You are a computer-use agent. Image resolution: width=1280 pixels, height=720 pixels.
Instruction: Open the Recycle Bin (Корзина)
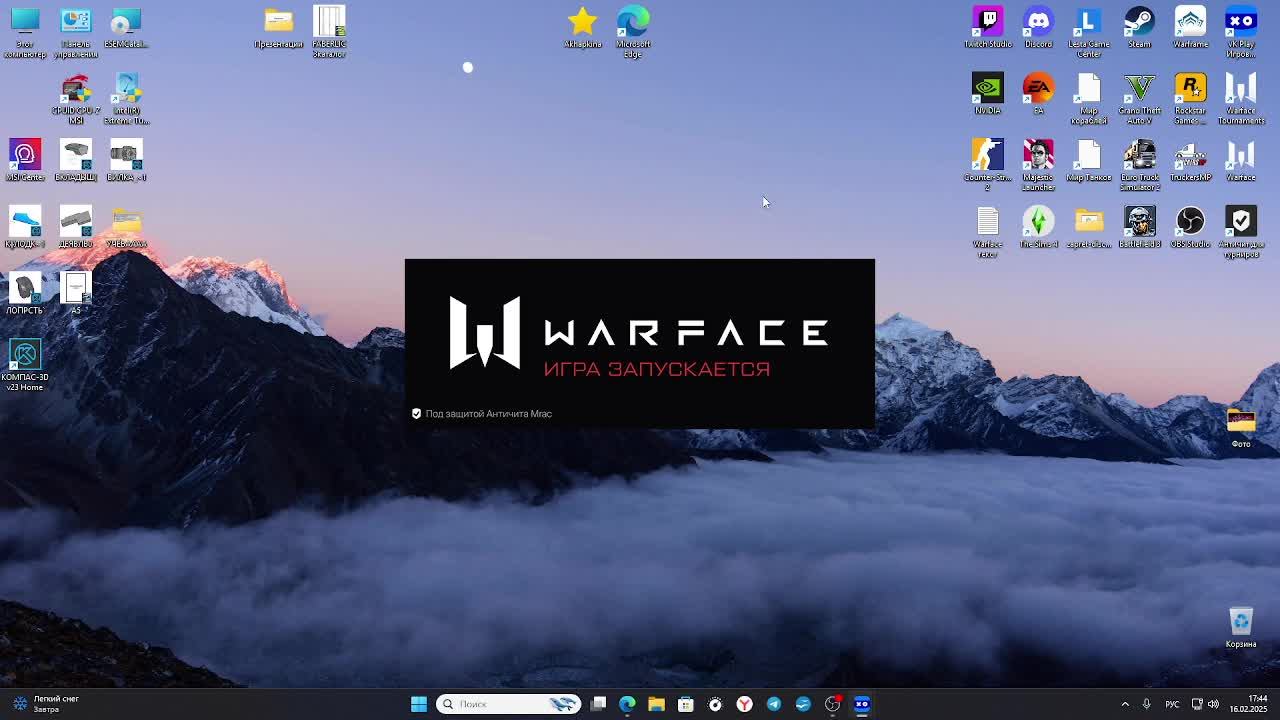coord(1241,627)
